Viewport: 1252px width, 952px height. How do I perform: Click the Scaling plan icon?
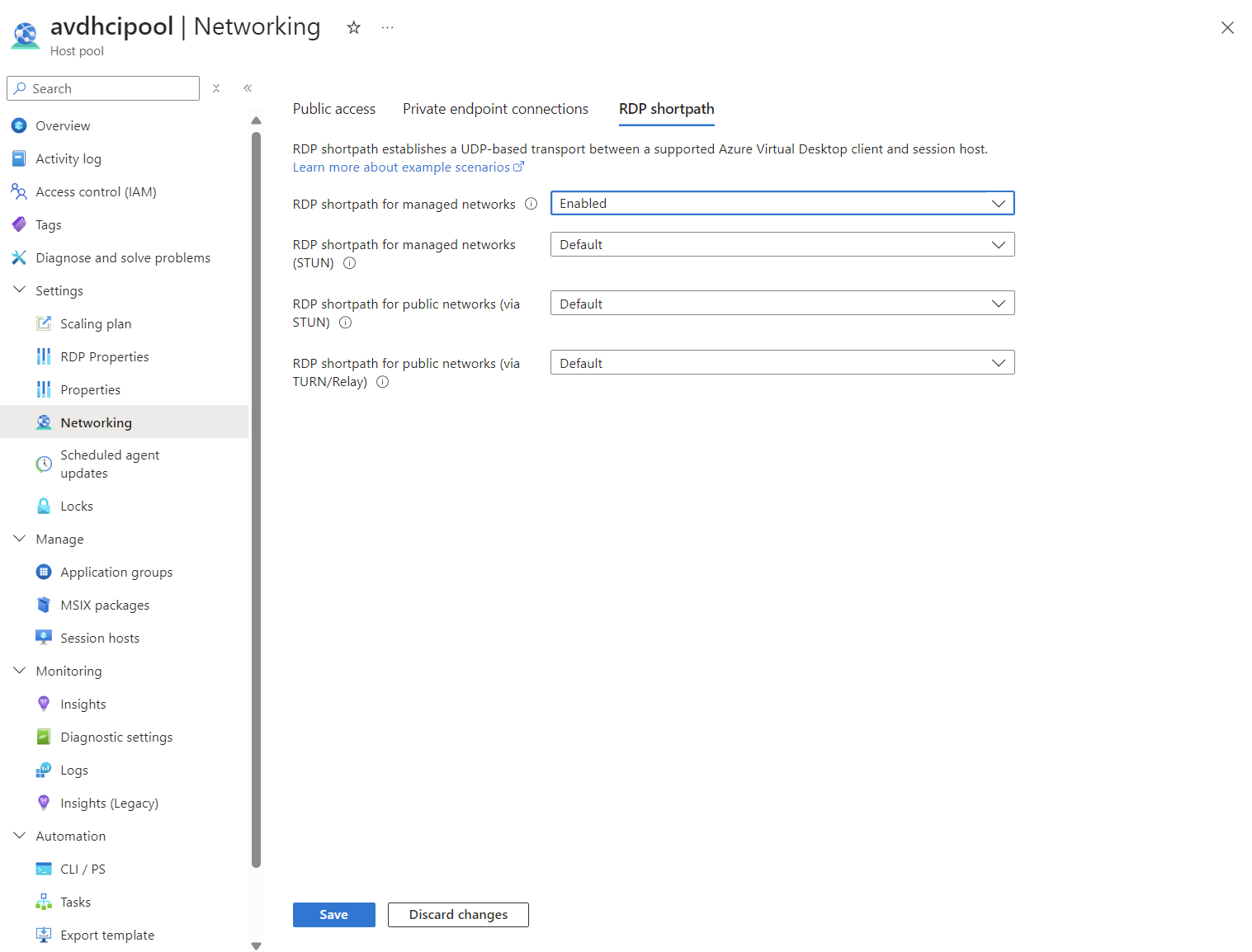coord(44,323)
